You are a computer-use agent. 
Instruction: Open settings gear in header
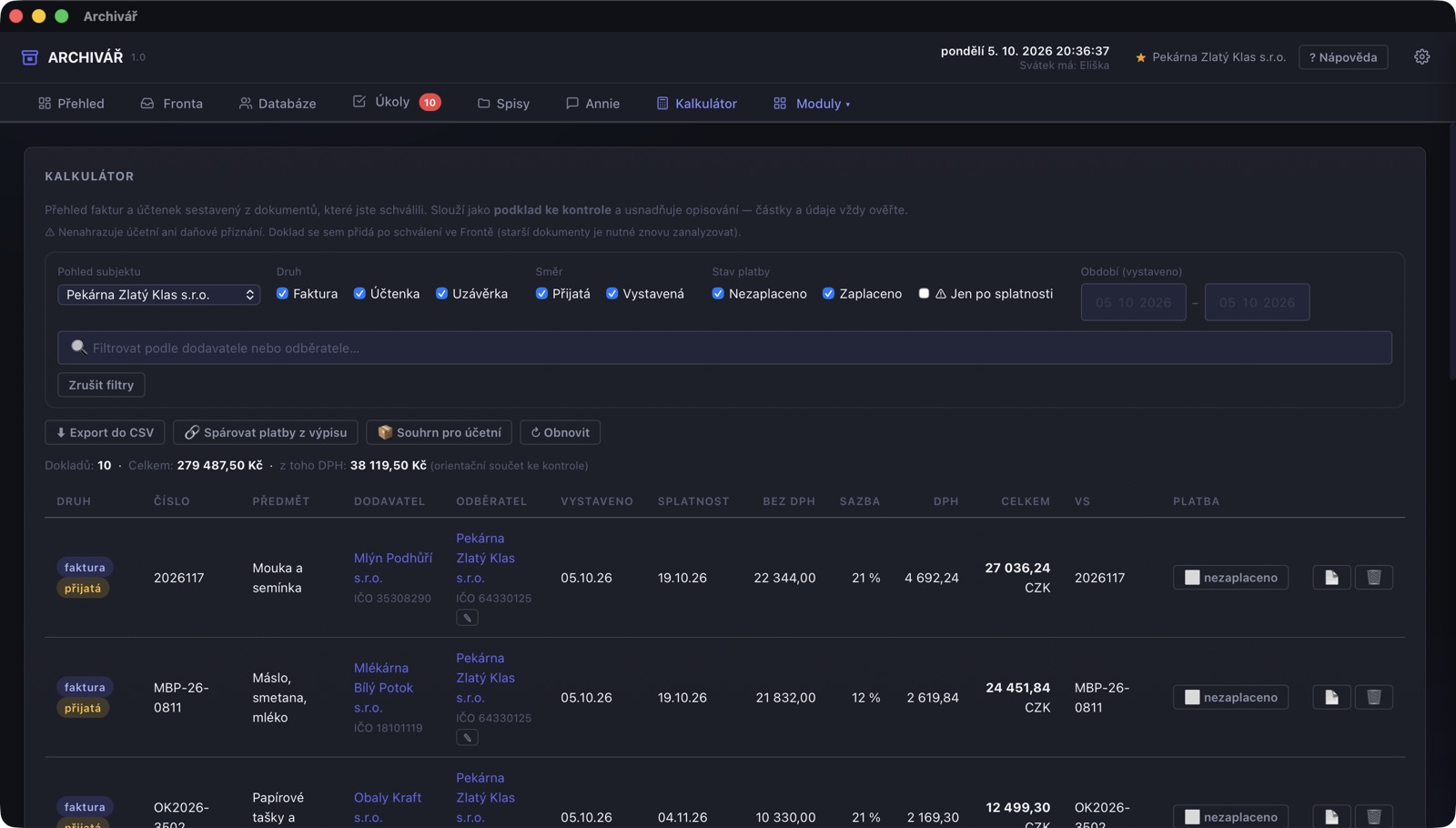1421,56
